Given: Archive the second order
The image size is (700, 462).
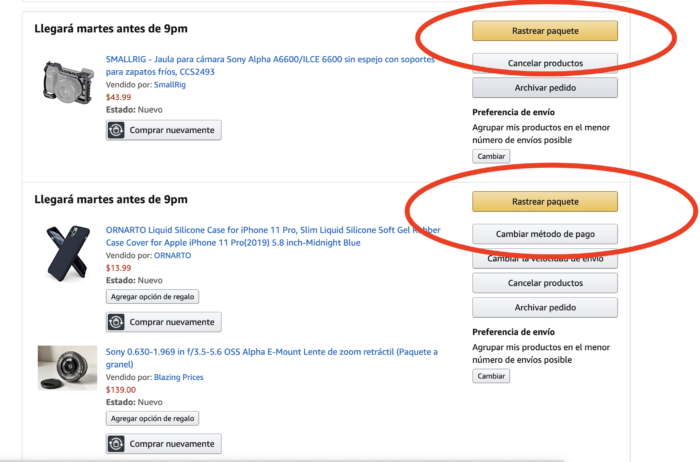Looking at the screenshot, I should (x=545, y=308).
